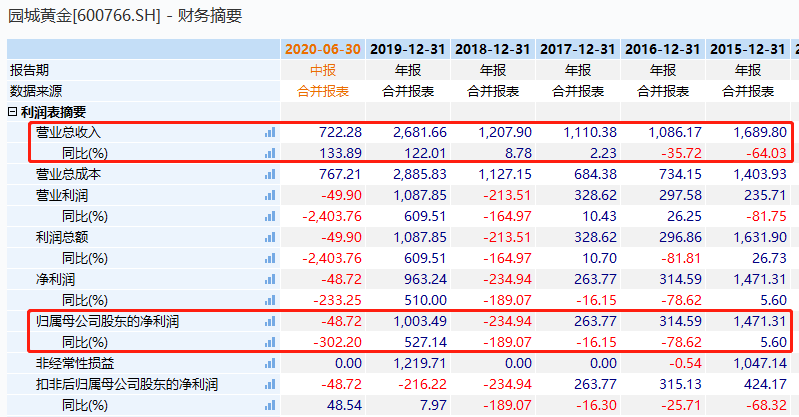Select the 2019-12-31 column header
This screenshot has height=417, width=799.
pyautogui.click(x=408, y=49)
